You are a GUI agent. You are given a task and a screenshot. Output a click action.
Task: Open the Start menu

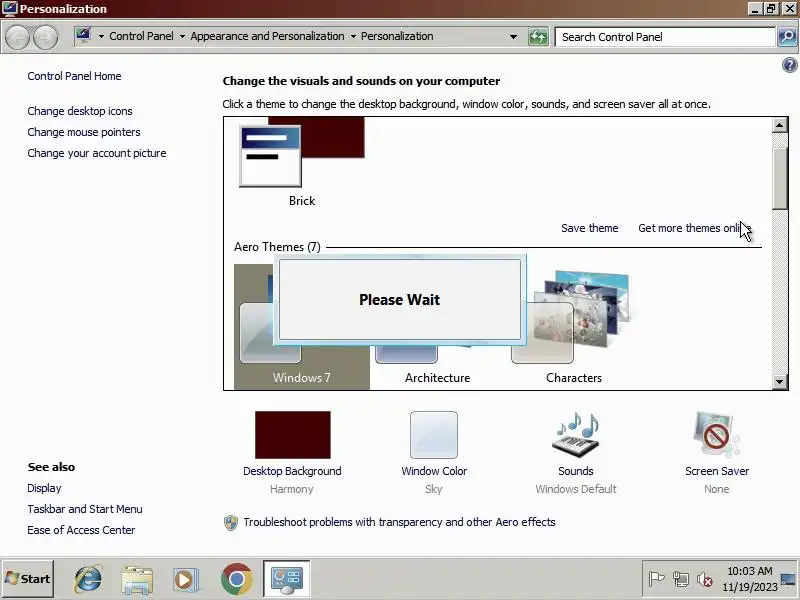[x=28, y=579]
